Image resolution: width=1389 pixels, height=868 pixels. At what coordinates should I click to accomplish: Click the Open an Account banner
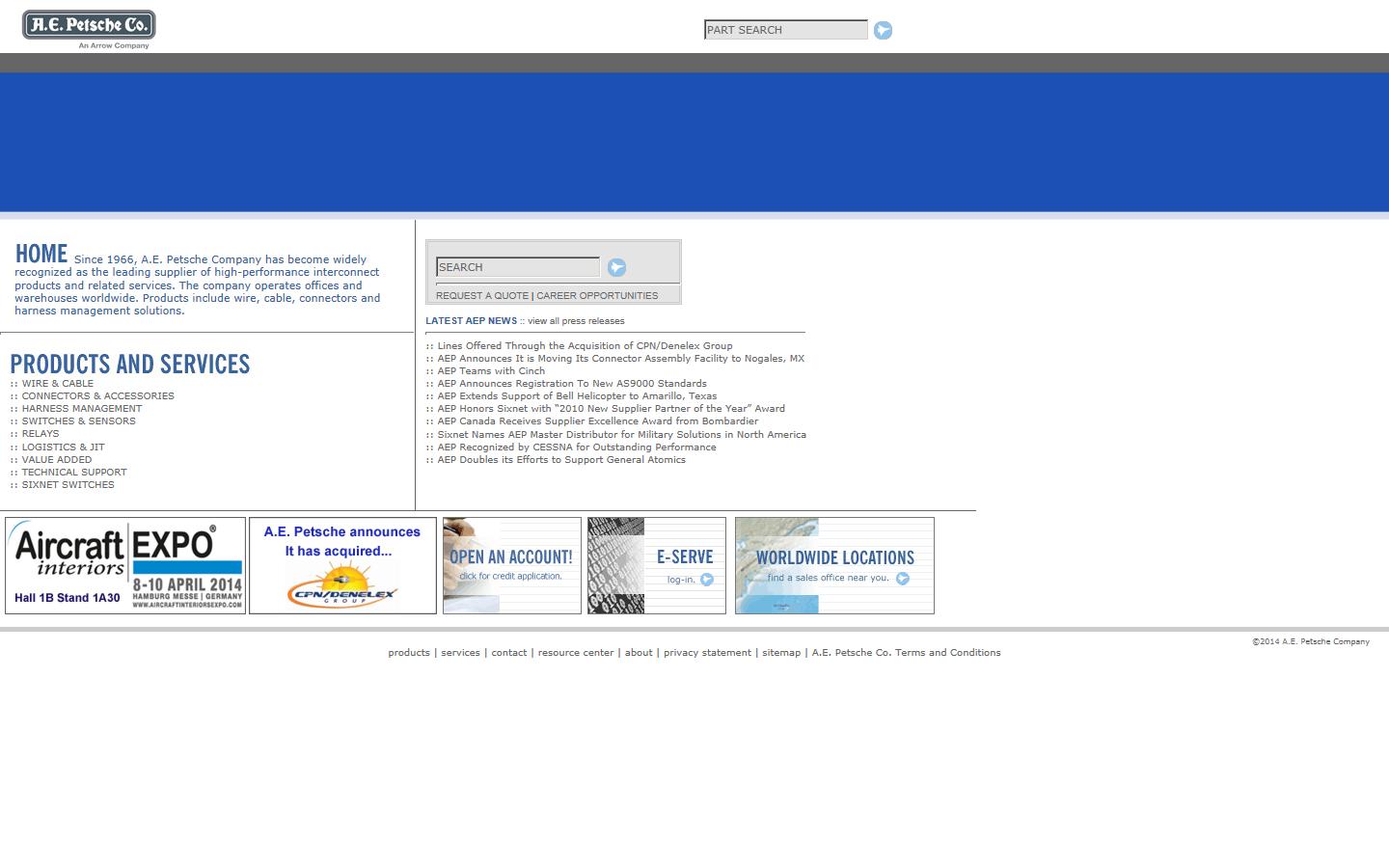pos(511,565)
